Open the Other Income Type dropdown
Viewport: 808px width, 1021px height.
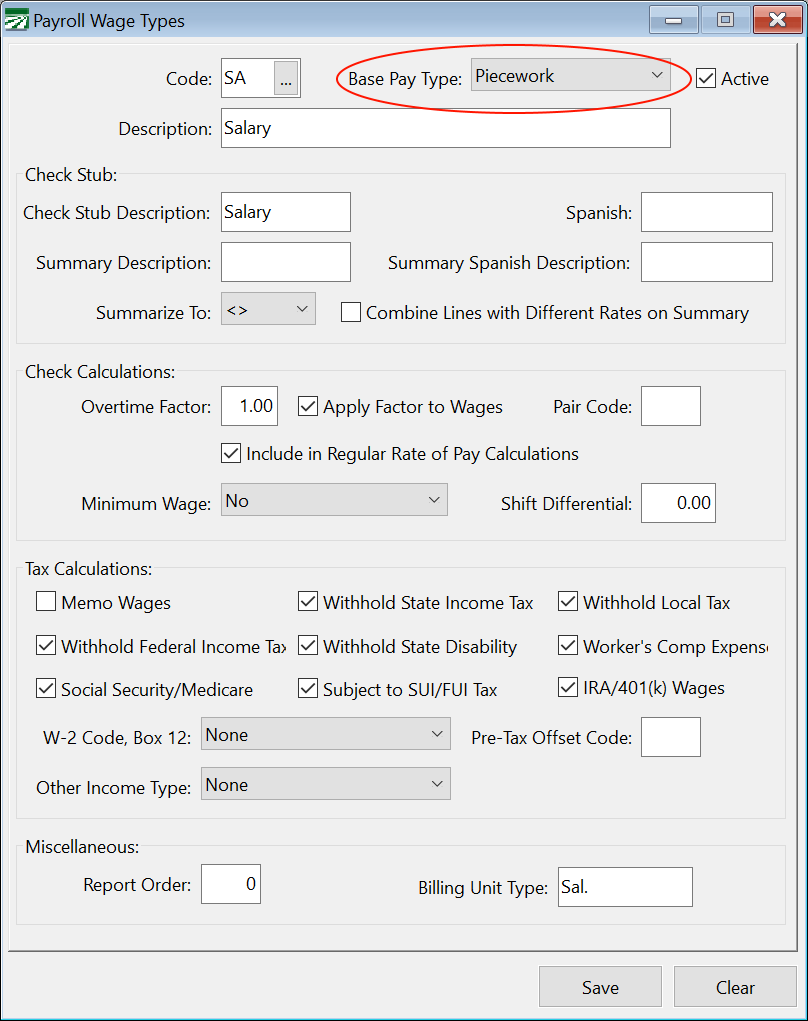point(326,785)
